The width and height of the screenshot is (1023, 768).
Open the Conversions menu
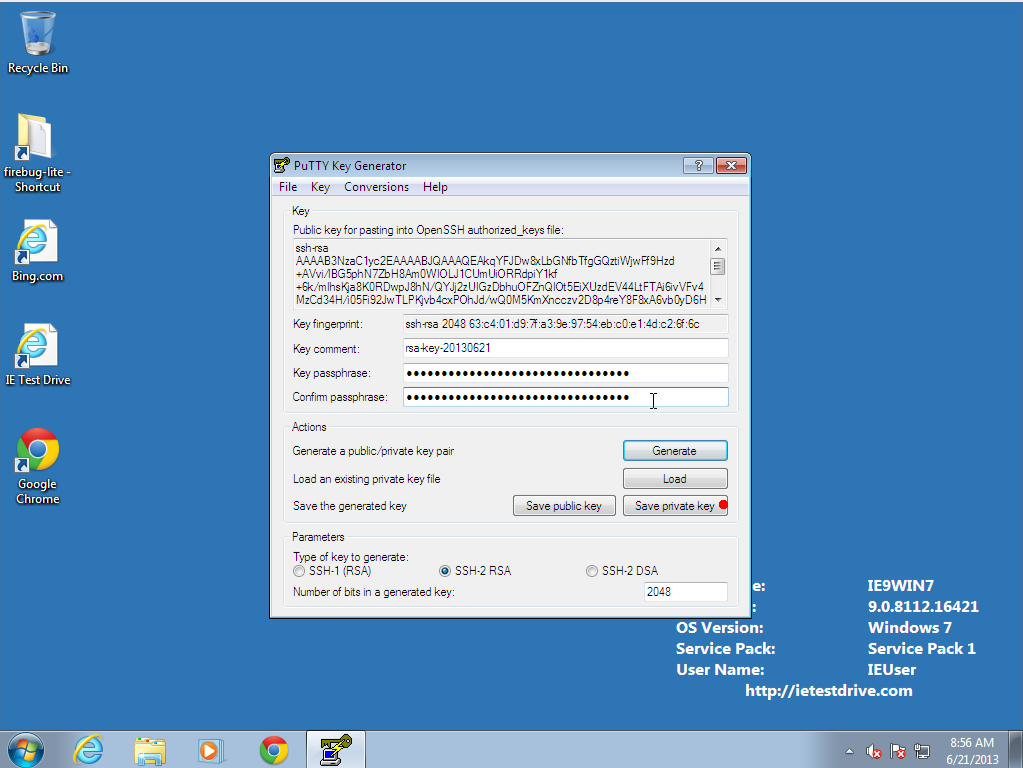coord(376,187)
